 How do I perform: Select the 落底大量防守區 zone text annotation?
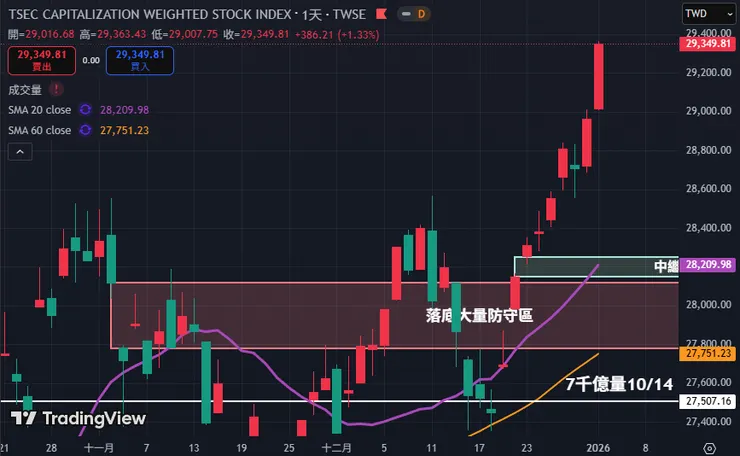click(x=479, y=315)
